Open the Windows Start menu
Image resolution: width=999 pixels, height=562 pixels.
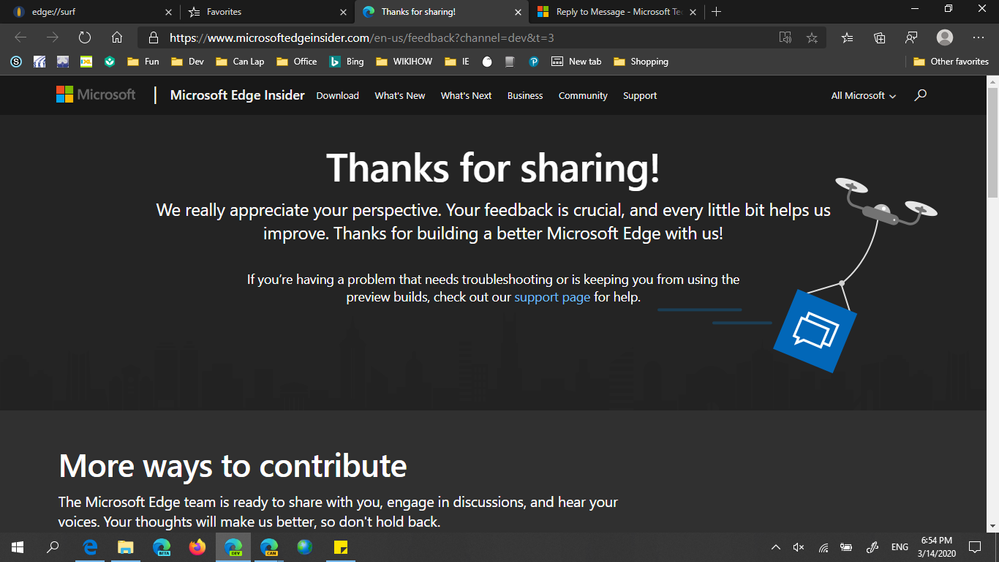17,547
